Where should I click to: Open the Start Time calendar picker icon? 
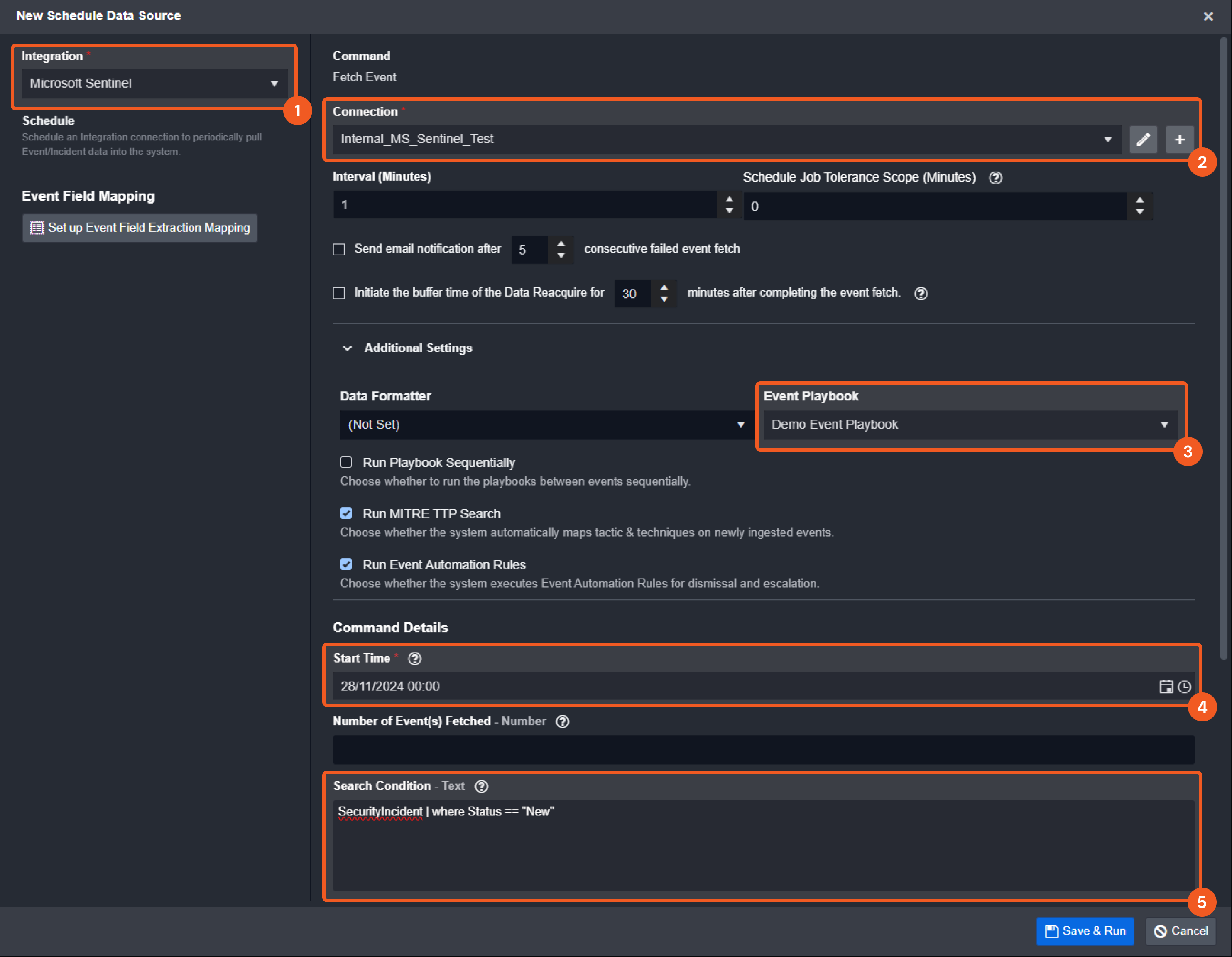(1166, 686)
